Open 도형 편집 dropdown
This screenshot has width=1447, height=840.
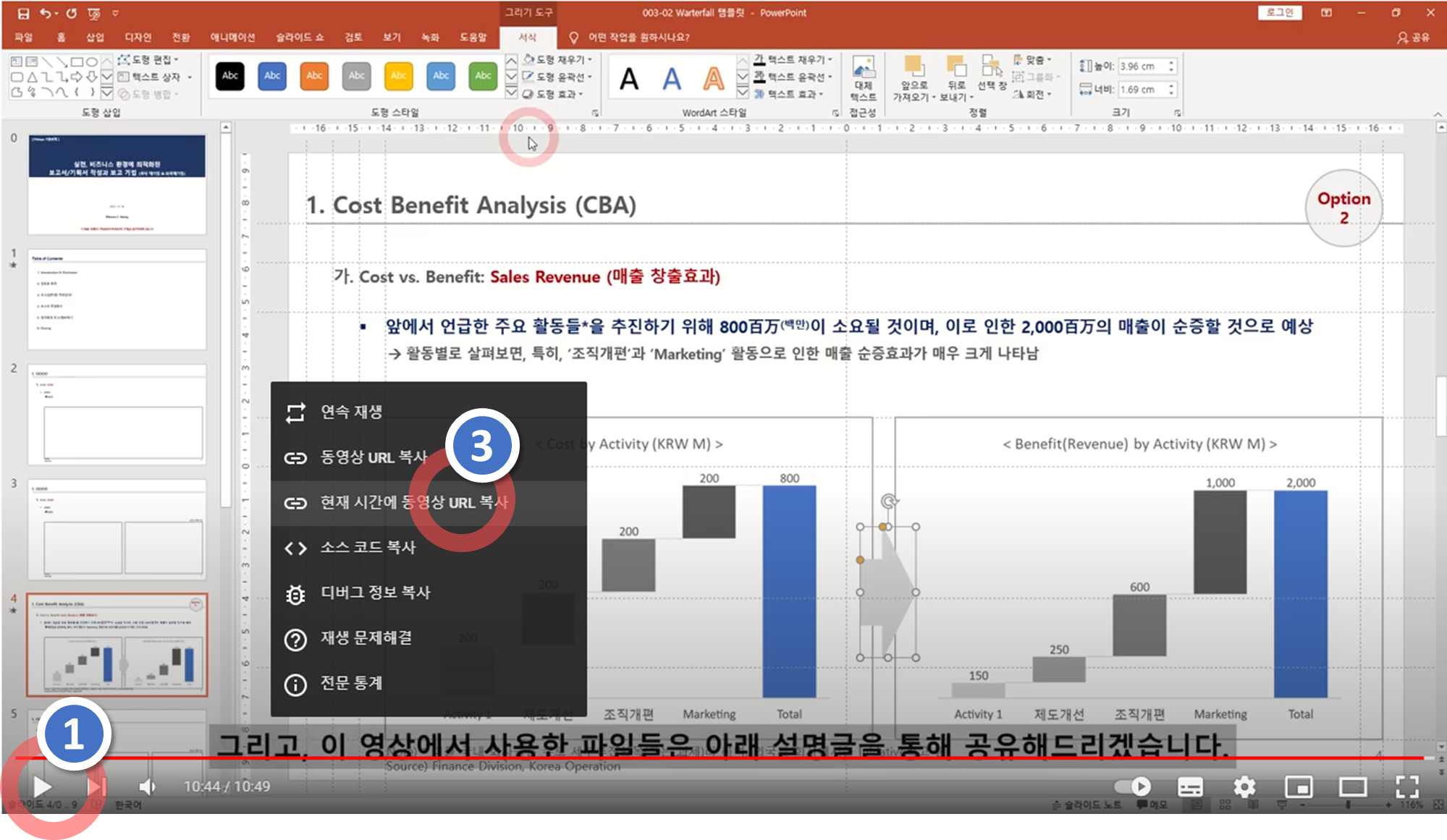click(x=148, y=59)
